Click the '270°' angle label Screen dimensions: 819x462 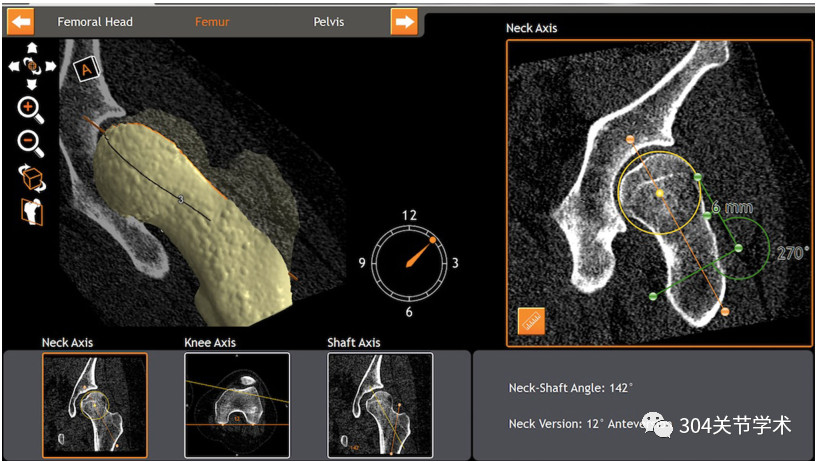coord(792,254)
